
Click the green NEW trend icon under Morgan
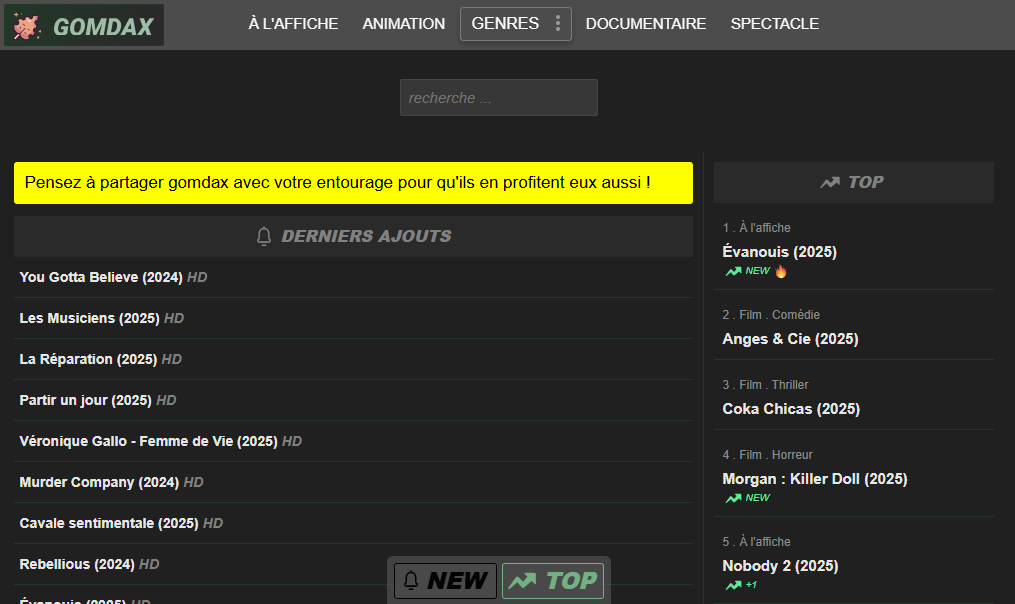[734, 498]
